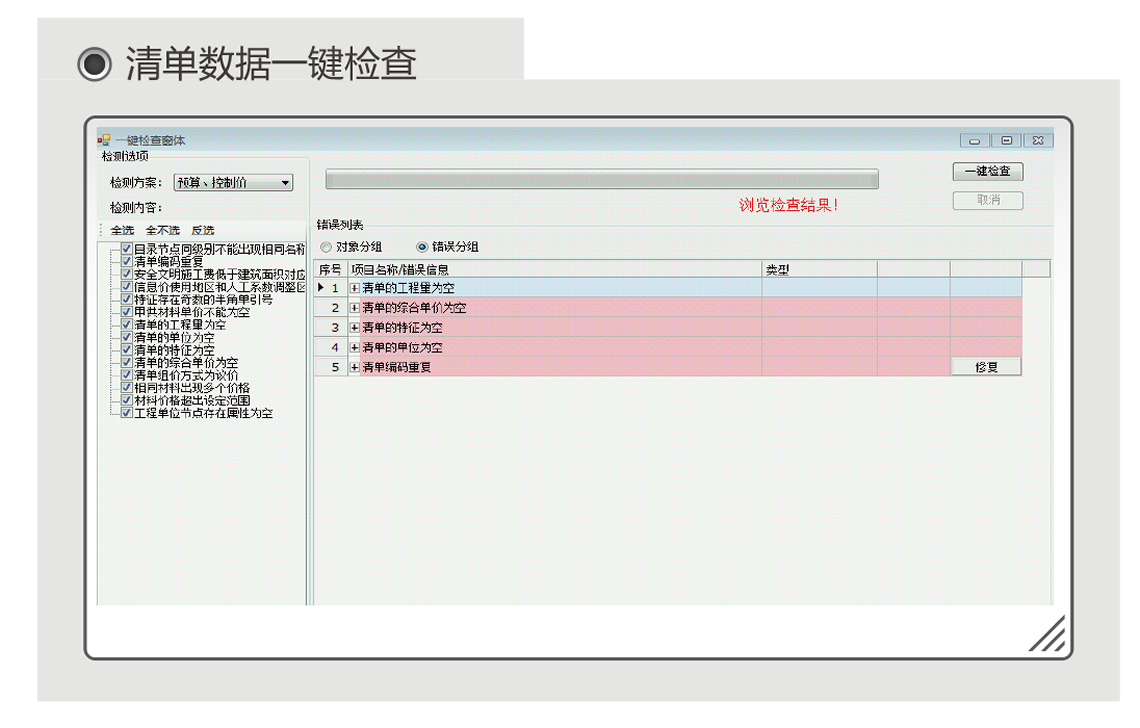Click the 一键检查窗体 window title icon
This screenshot has height=728, width=1140.
[104, 140]
